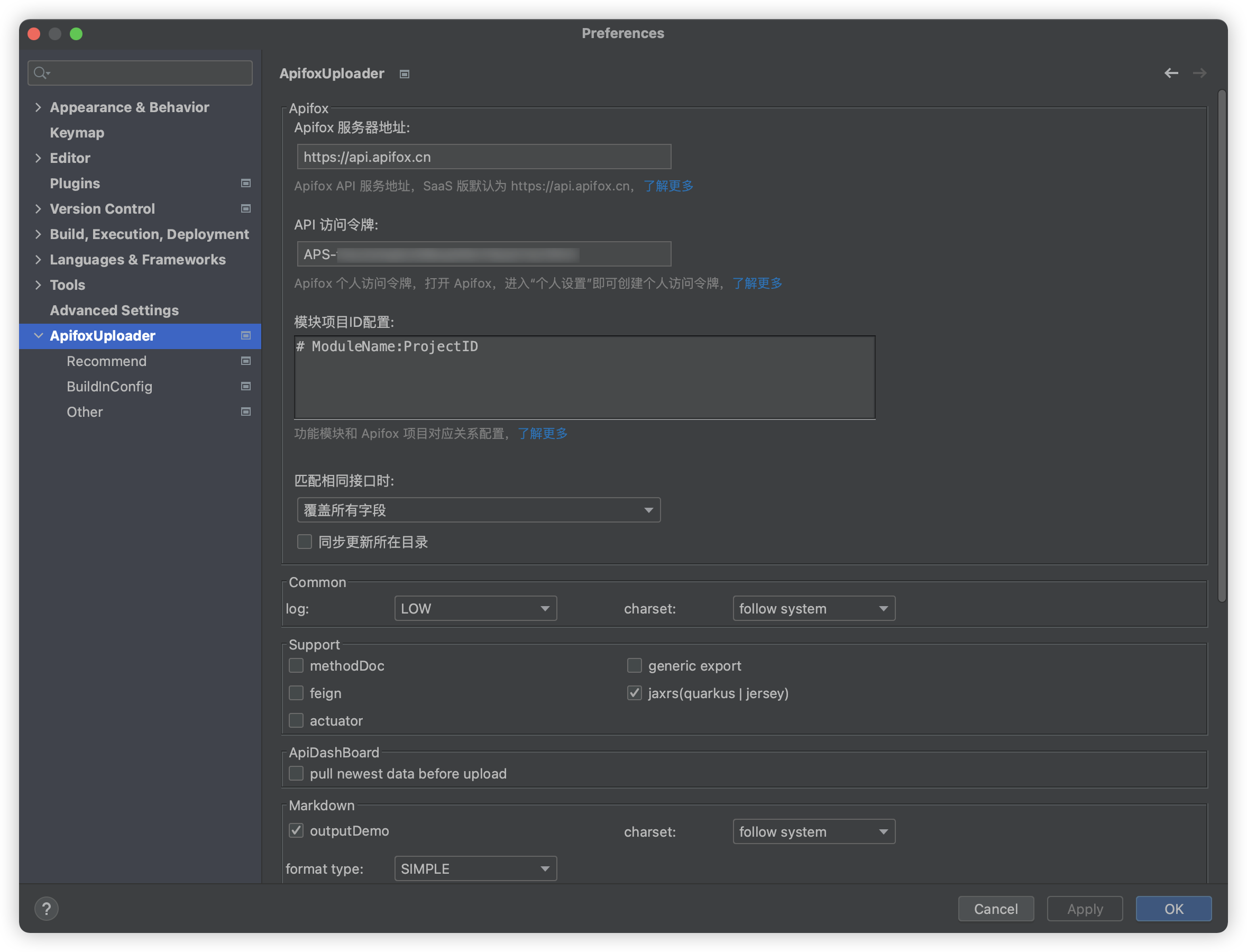Click project-level icon beside Version Control
Viewport: 1247px width, 952px height.
[x=246, y=208]
